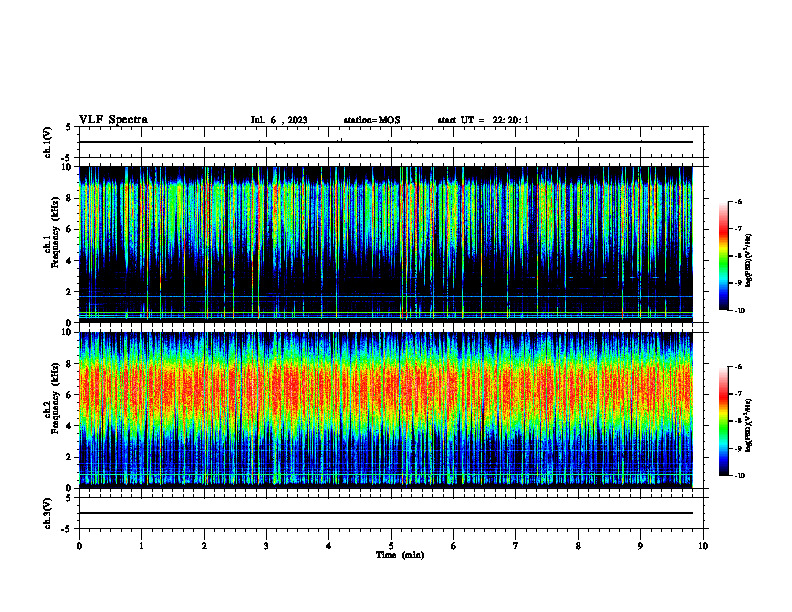The image size is (792, 612).
Task: Click the "7" tick on the time axis
Action: (x=516, y=546)
